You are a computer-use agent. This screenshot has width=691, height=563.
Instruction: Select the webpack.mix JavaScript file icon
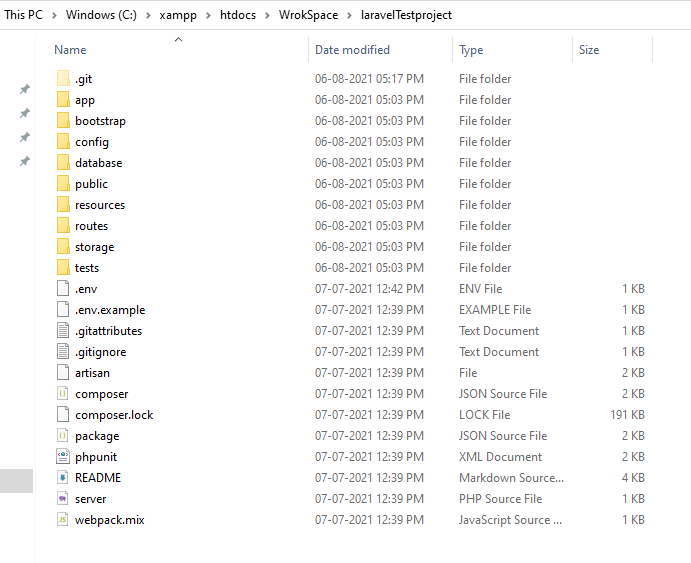pos(63,520)
